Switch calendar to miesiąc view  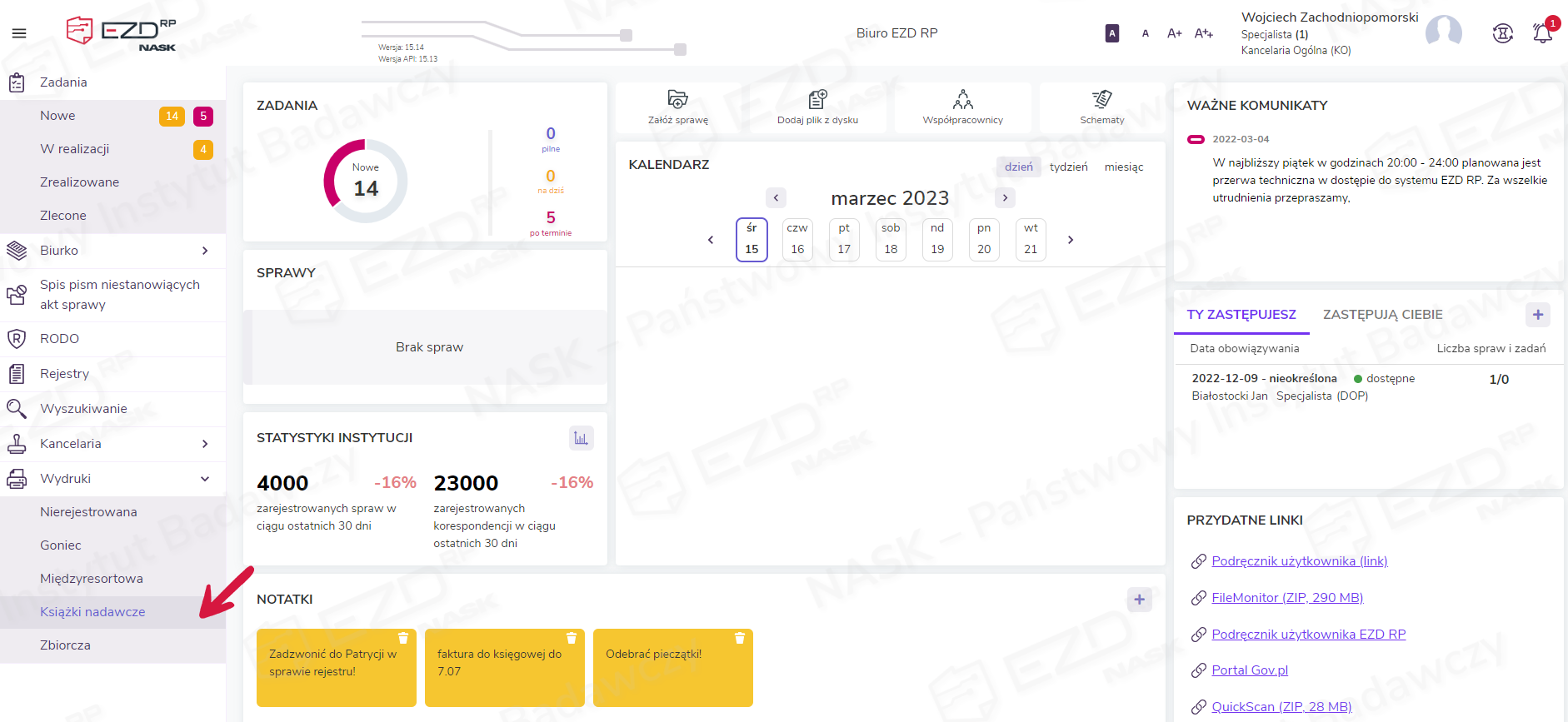1123,167
